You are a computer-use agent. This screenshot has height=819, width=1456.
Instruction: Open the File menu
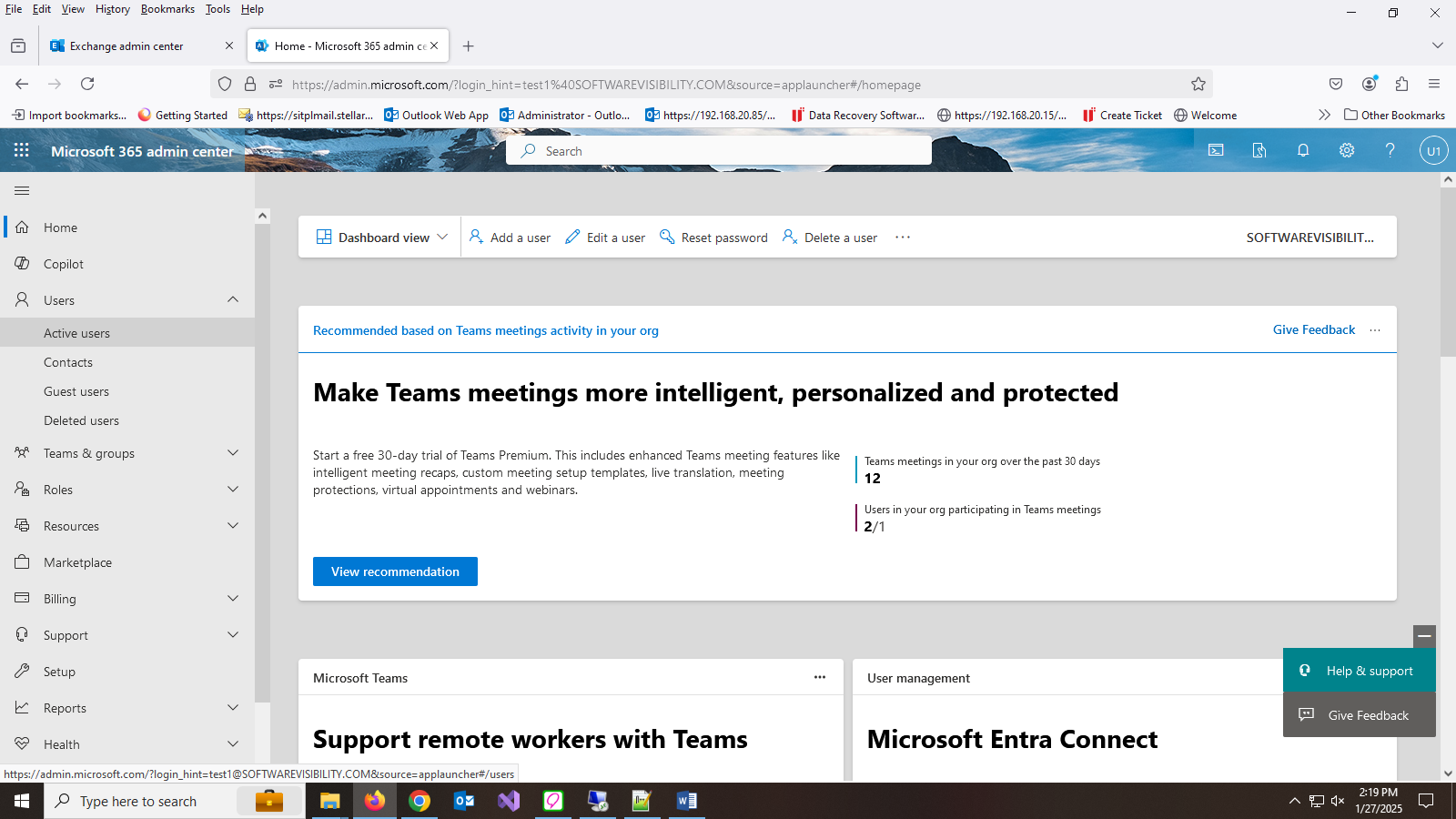point(14,9)
